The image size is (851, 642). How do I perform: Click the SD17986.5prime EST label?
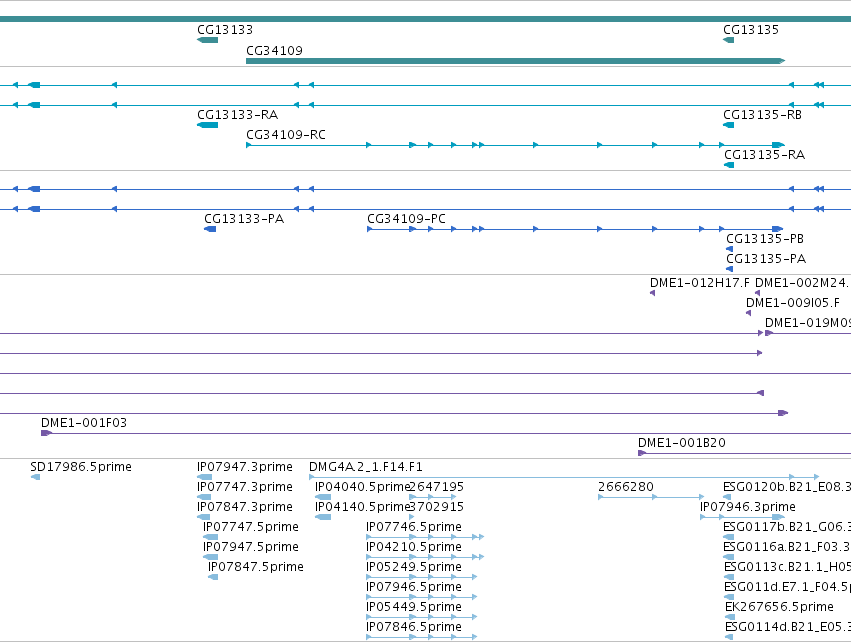pos(81,467)
